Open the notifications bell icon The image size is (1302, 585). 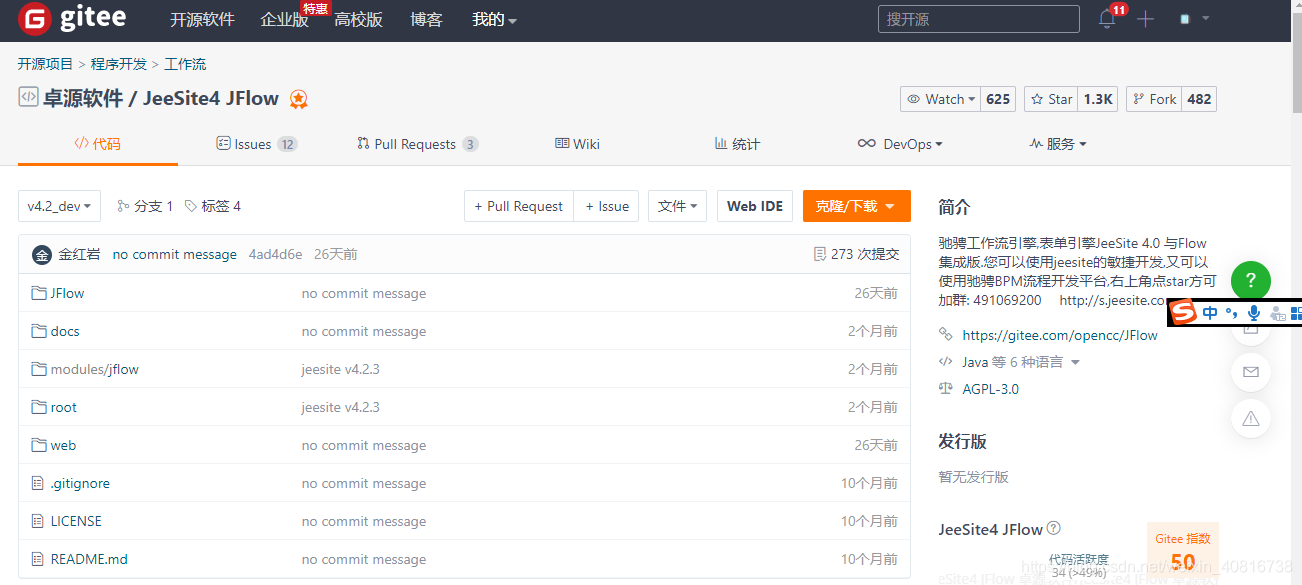coord(1107,19)
